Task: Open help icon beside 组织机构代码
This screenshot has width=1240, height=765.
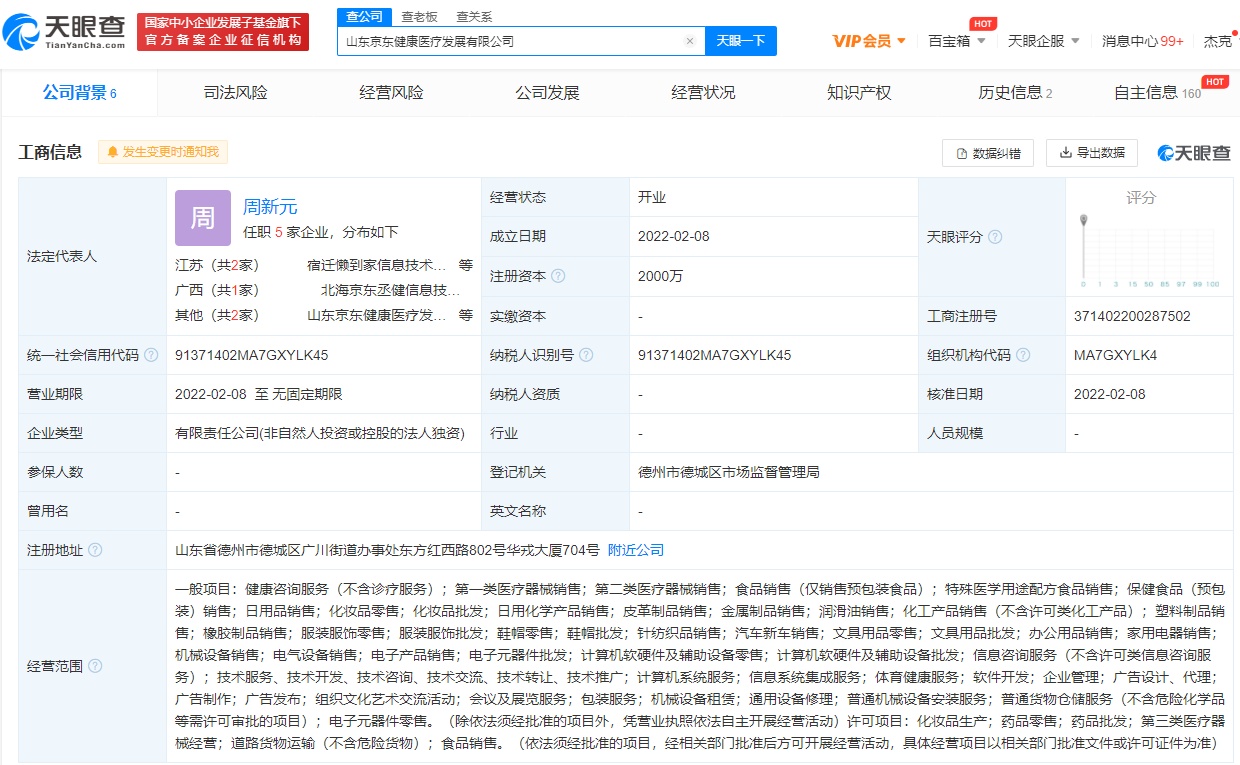Action: (x=1023, y=355)
